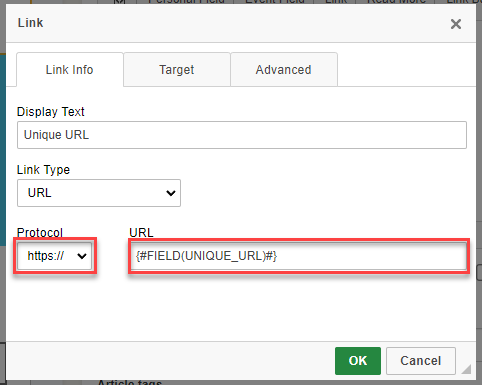Expand the Protocol dropdown showing https://
This screenshot has width=482, height=385.
coord(55,256)
